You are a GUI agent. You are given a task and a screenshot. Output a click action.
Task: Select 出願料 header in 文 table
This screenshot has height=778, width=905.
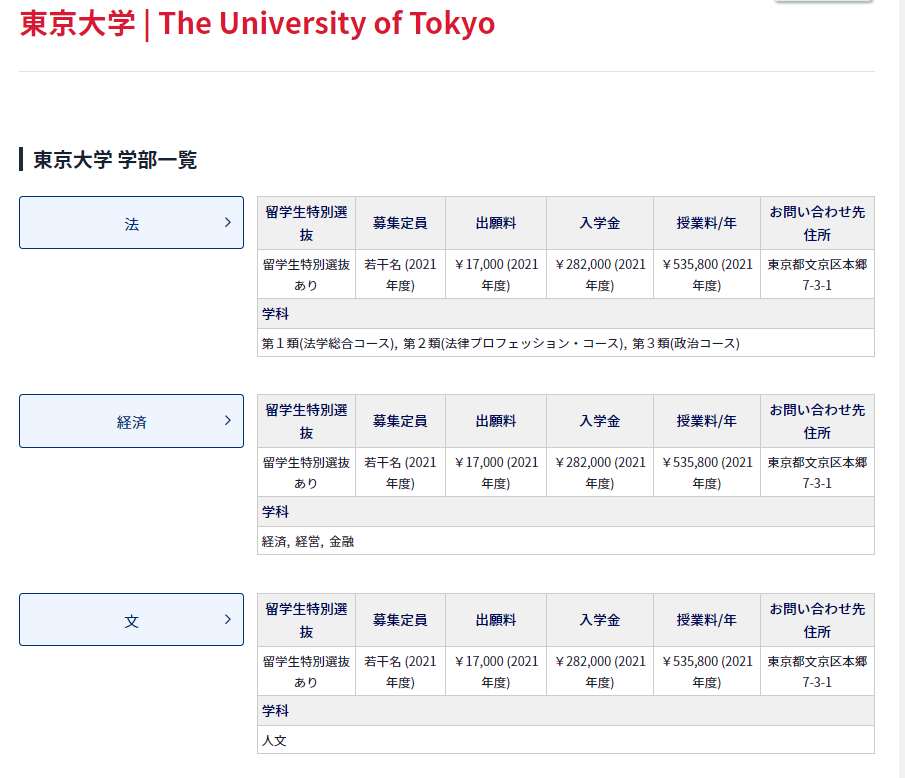[x=496, y=620]
